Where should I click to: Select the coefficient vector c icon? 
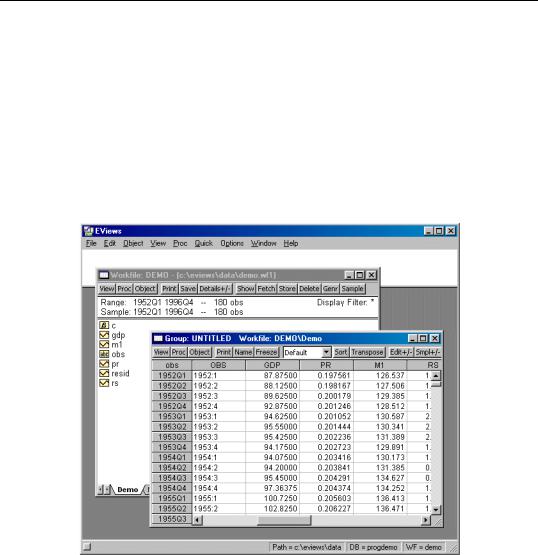(104, 325)
